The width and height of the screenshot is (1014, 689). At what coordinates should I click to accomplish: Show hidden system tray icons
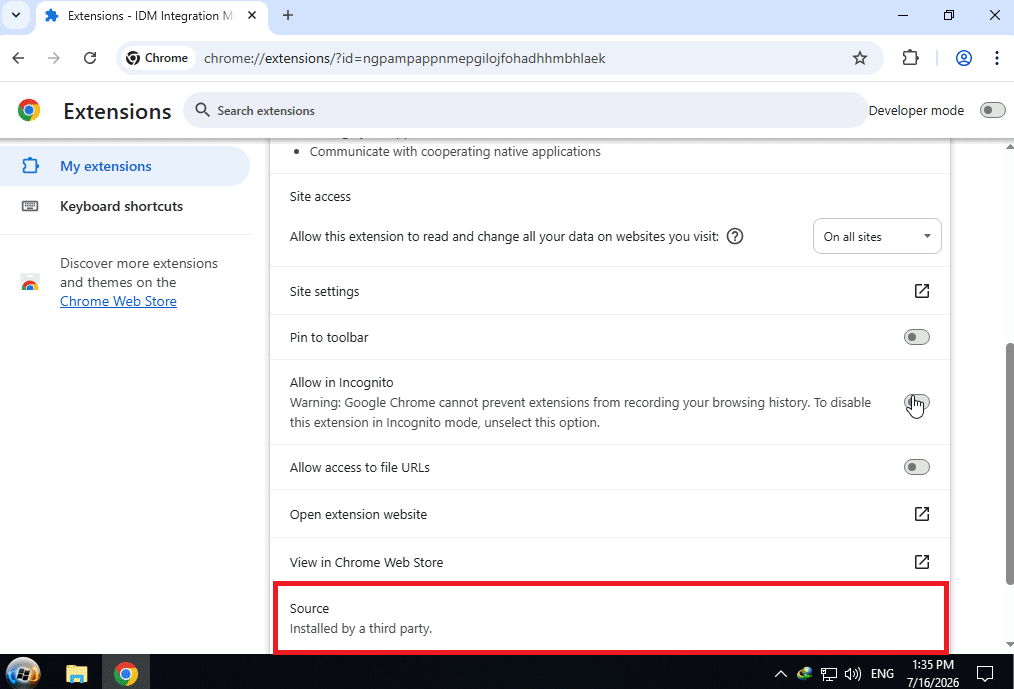[x=781, y=674]
